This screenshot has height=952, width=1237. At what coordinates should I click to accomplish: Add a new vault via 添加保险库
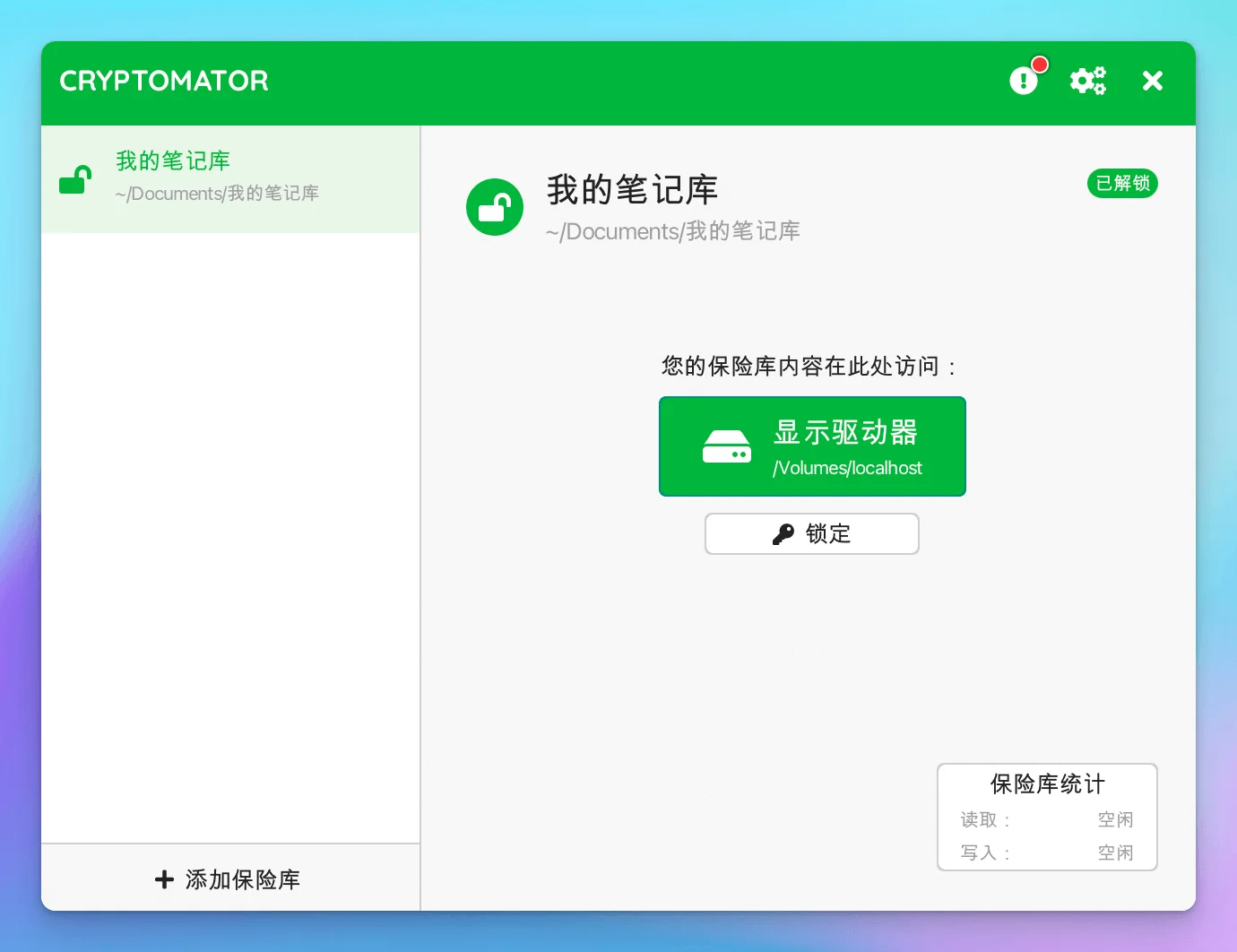coord(230,878)
